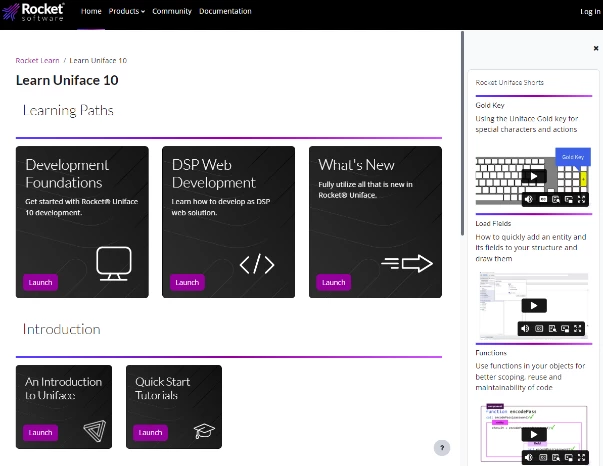Click the Gold Key video thumbnail keyboard
Screen dimensions: 603x466
click(x=532, y=177)
